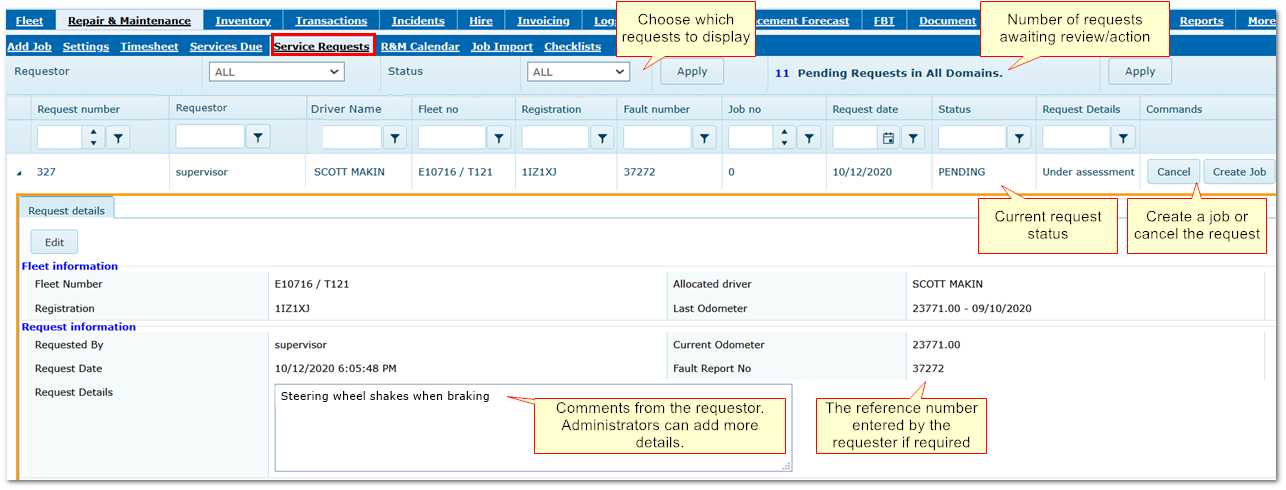The height and width of the screenshot is (490, 1286).
Task: Collapse the request 327 row expander
Action: (19, 173)
